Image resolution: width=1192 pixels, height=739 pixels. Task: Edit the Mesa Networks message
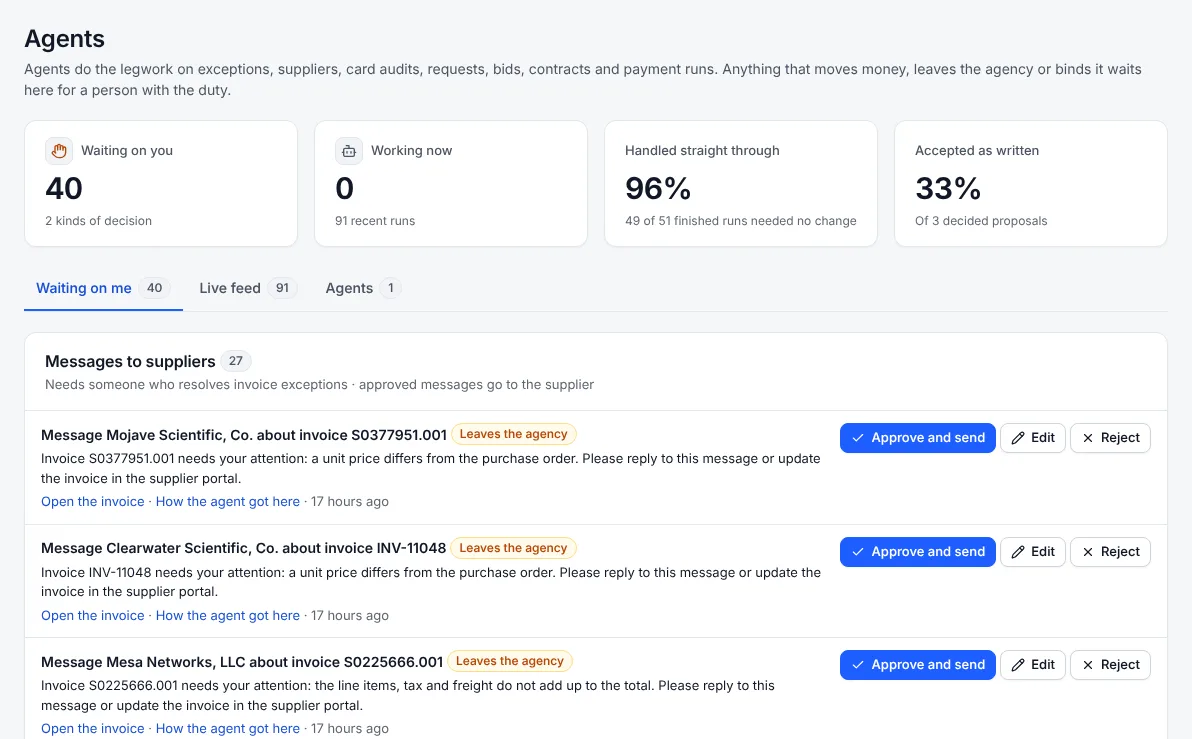tap(1033, 665)
